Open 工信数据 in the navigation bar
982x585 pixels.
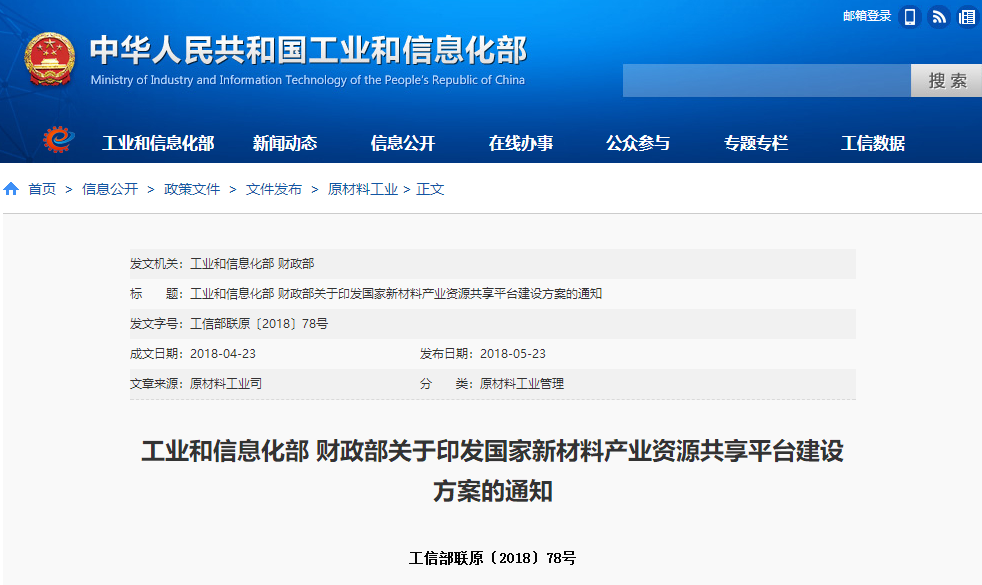873,143
